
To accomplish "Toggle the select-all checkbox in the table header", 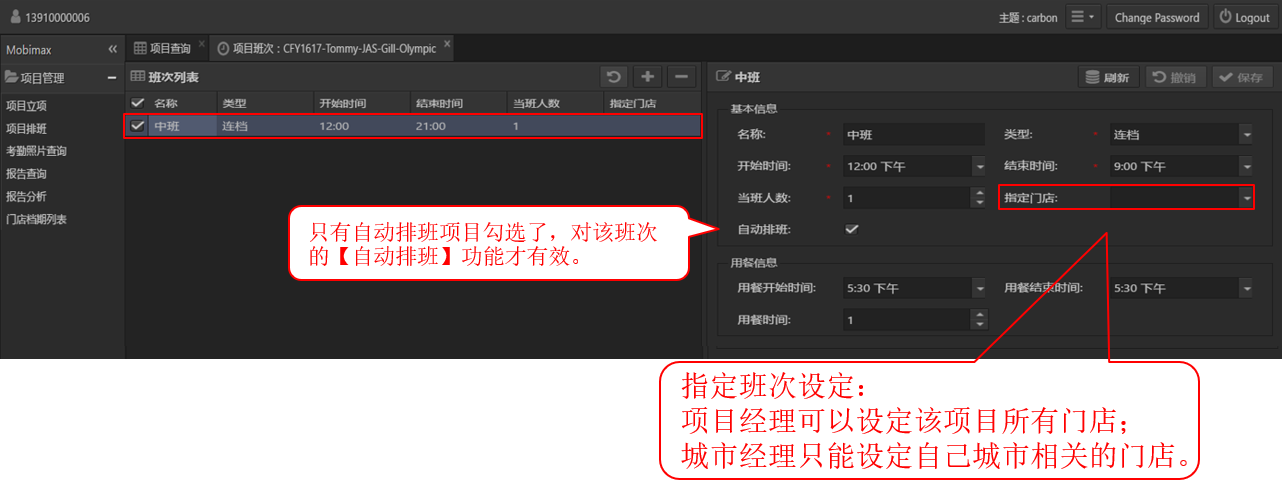I will point(138,103).
